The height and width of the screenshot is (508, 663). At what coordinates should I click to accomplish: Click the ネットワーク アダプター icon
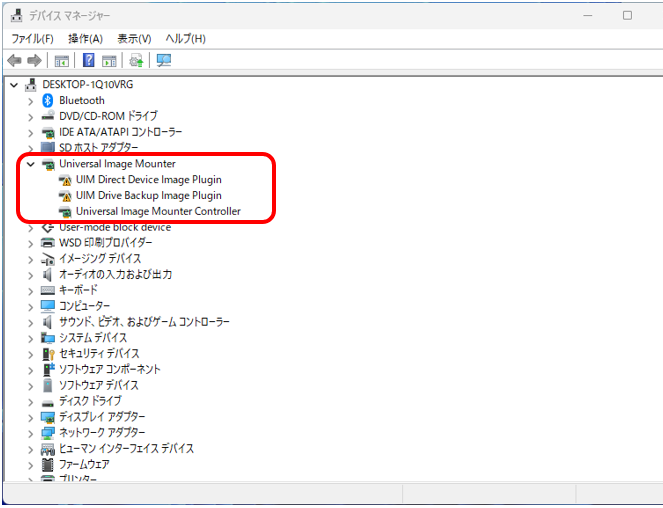point(48,433)
